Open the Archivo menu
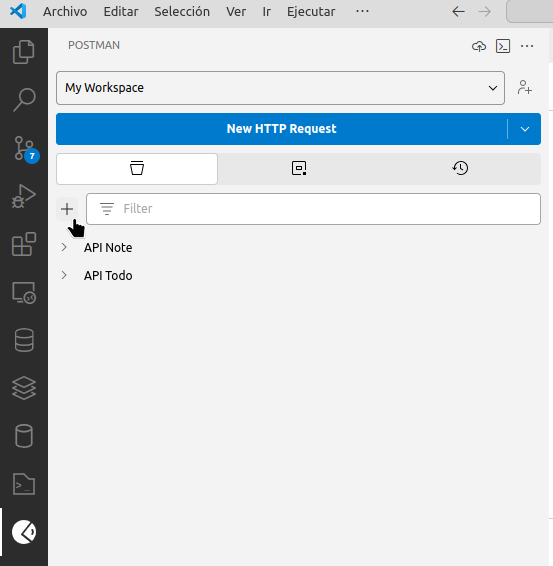 [65, 12]
